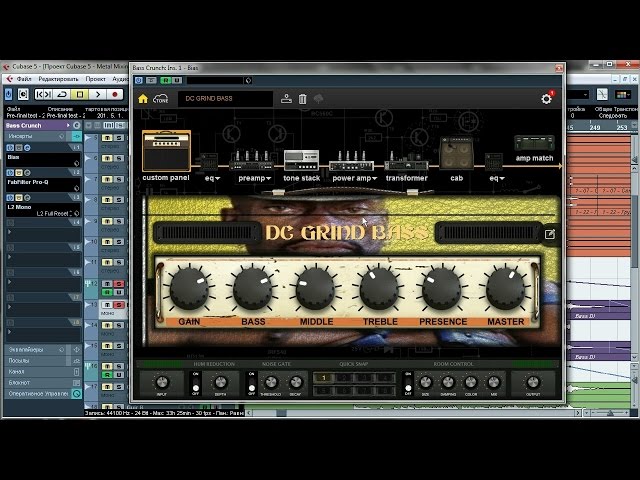Open the preamp module icon
This screenshot has width=640, height=480.
coord(251,160)
